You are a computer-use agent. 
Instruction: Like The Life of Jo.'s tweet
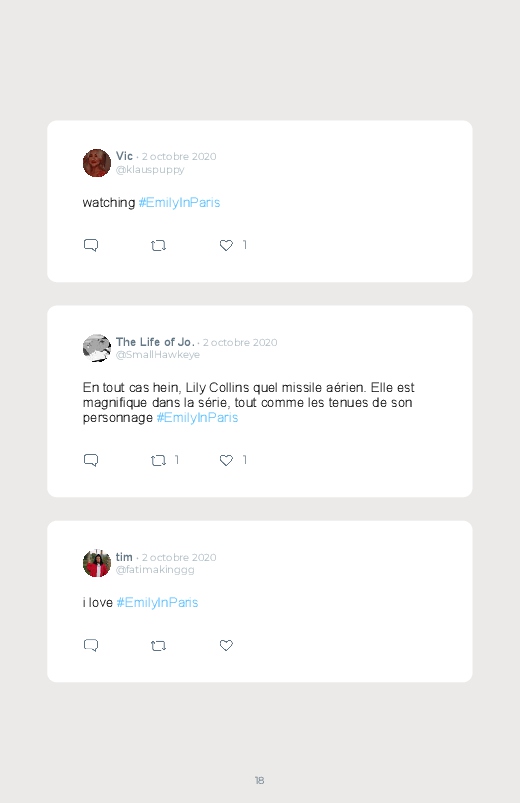pyautogui.click(x=226, y=460)
